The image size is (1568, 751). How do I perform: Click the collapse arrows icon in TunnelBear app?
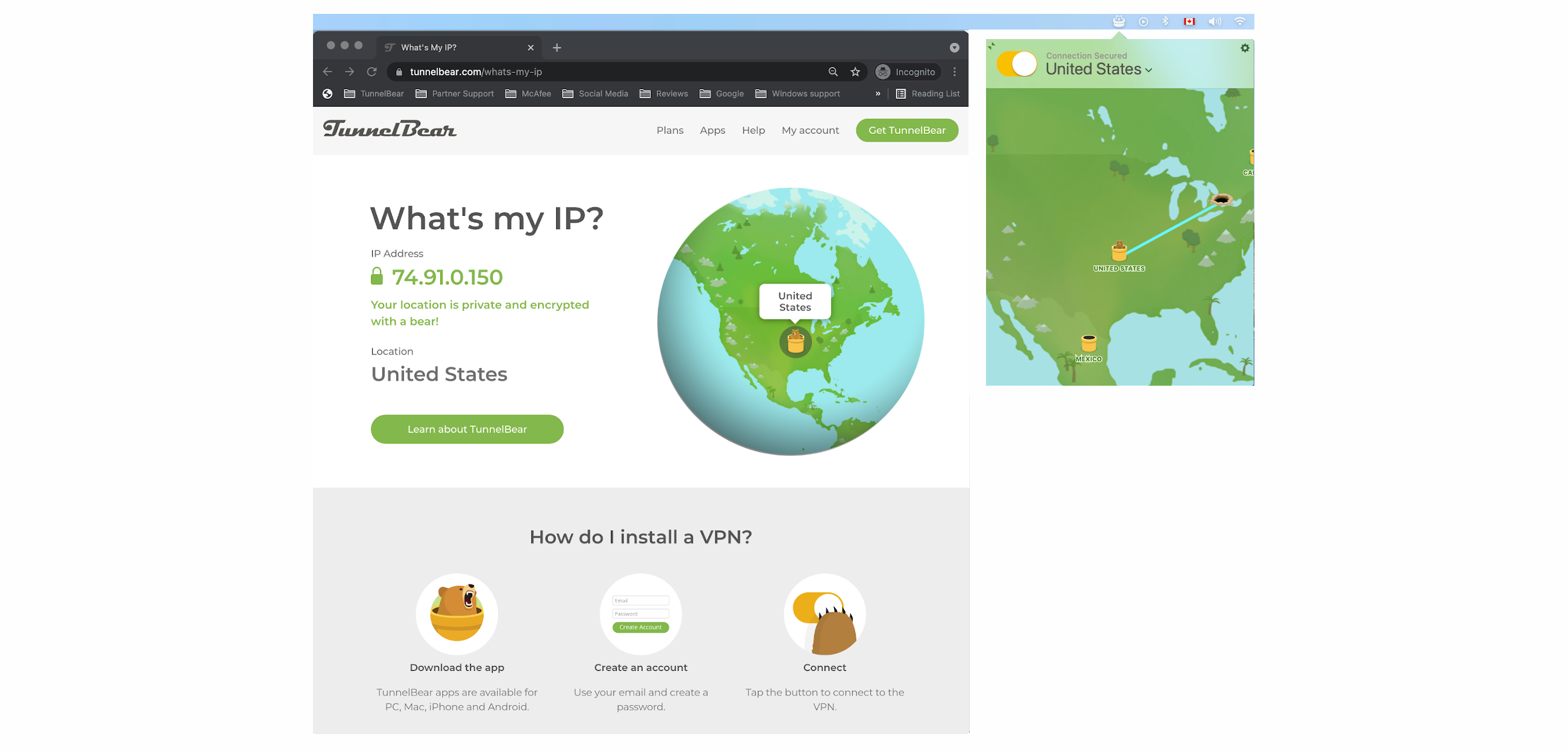(991, 46)
